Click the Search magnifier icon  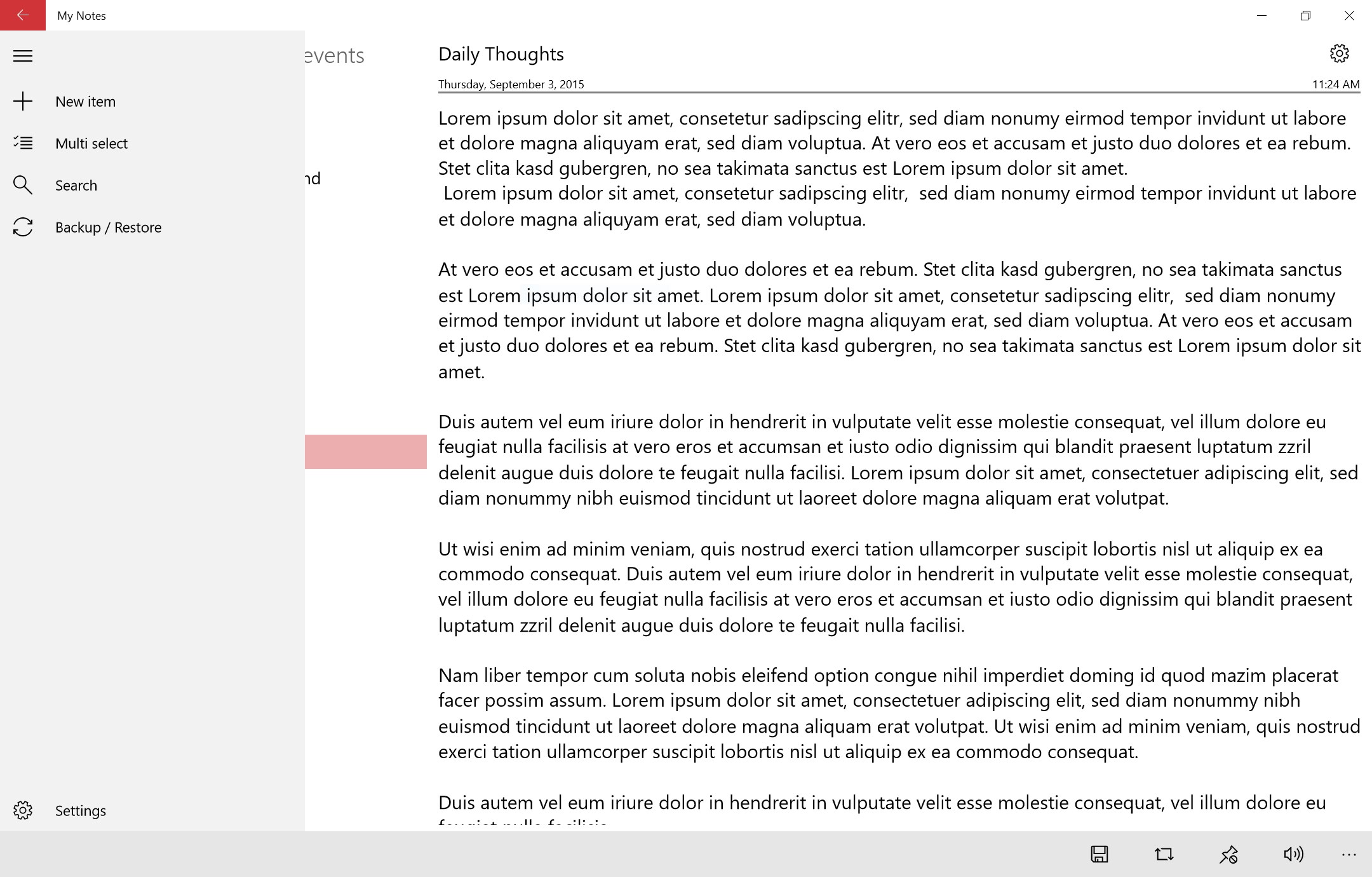pyautogui.click(x=23, y=186)
